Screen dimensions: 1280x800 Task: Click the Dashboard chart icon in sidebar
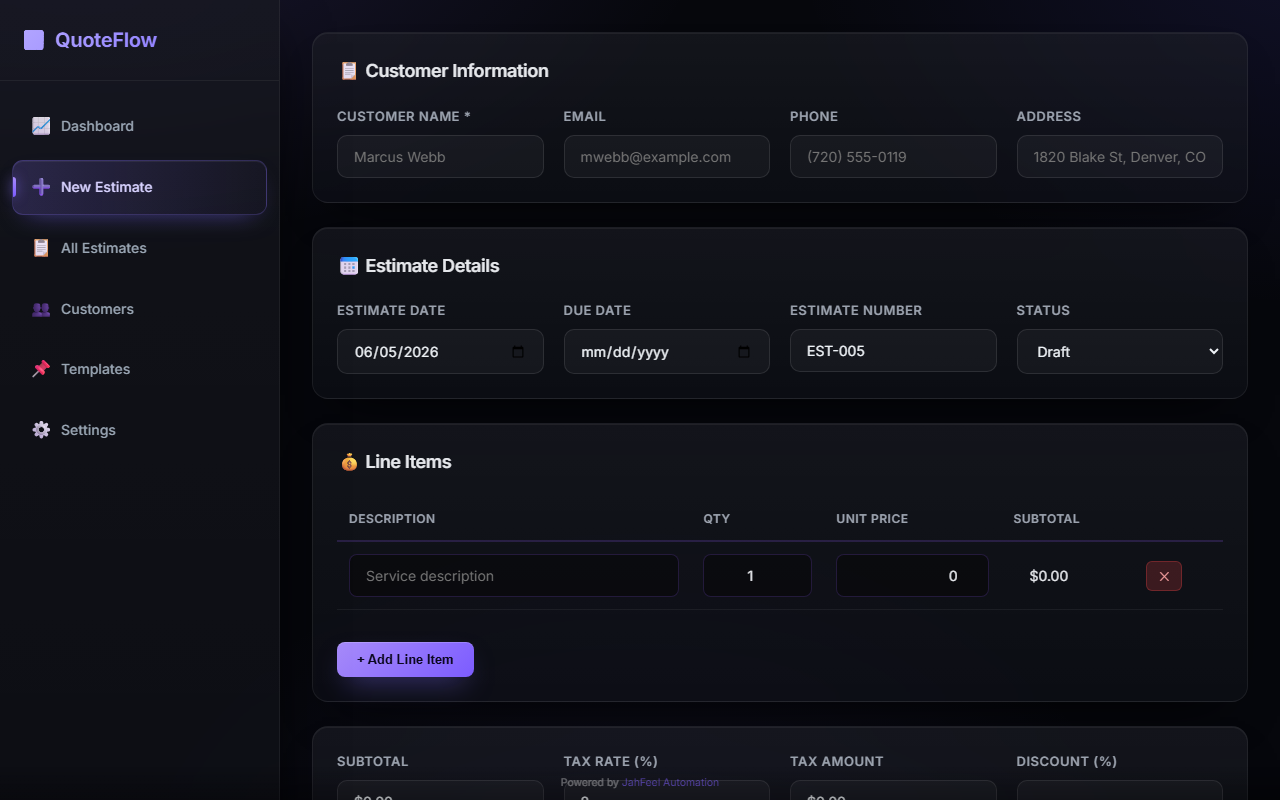tap(41, 126)
